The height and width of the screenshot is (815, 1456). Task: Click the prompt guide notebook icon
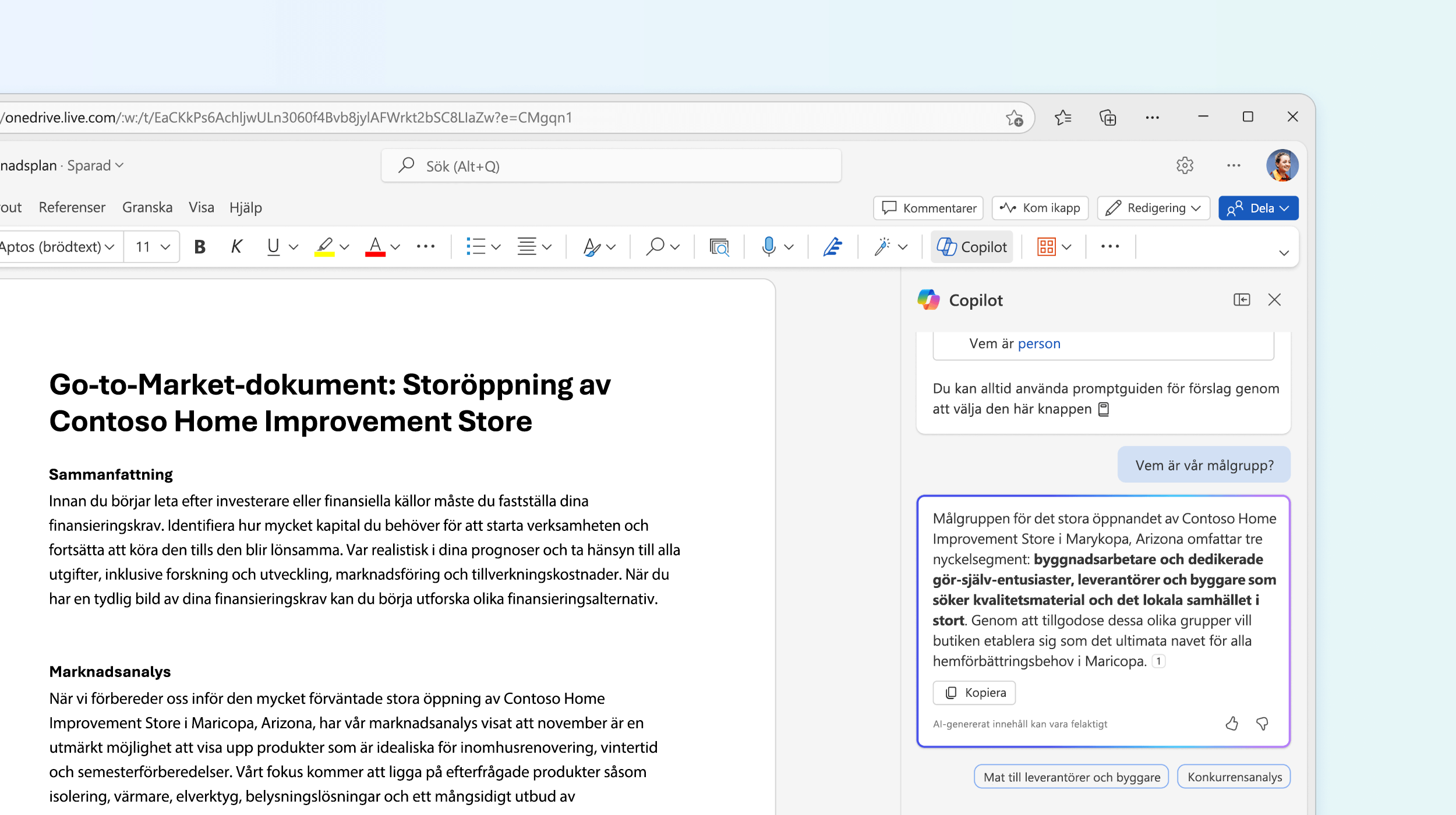tap(1104, 409)
